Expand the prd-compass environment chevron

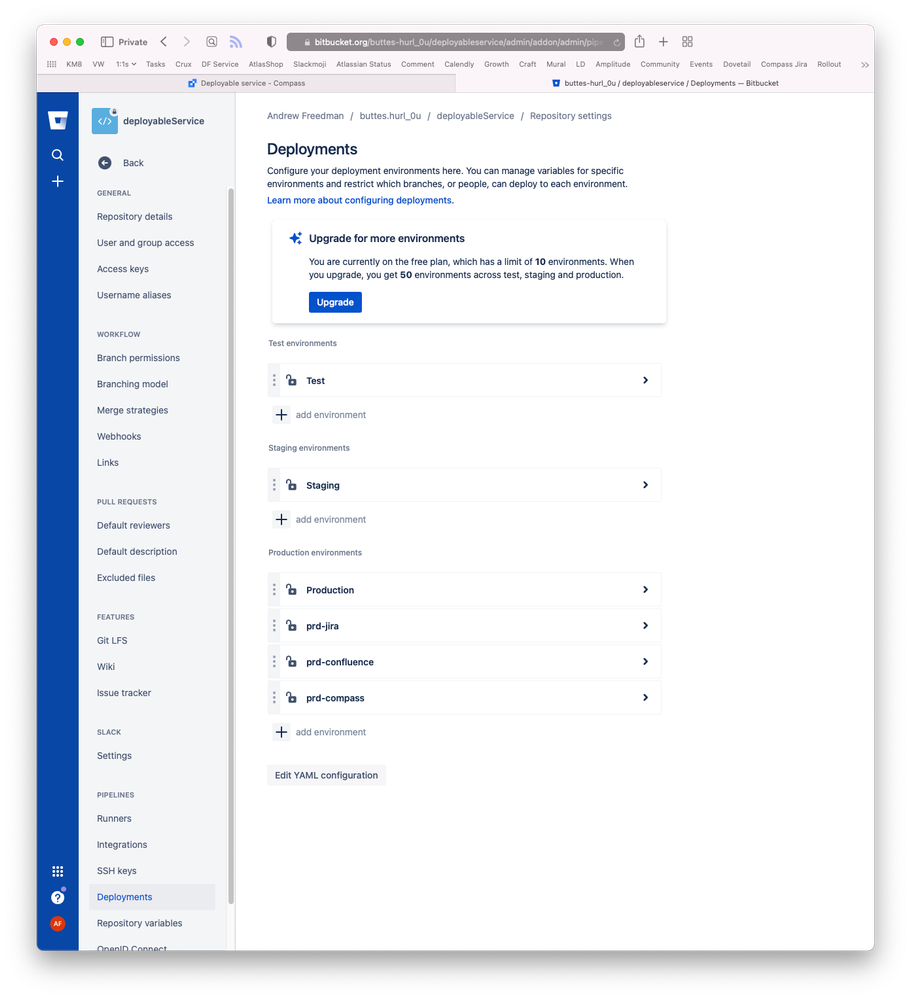click(645, 698)
